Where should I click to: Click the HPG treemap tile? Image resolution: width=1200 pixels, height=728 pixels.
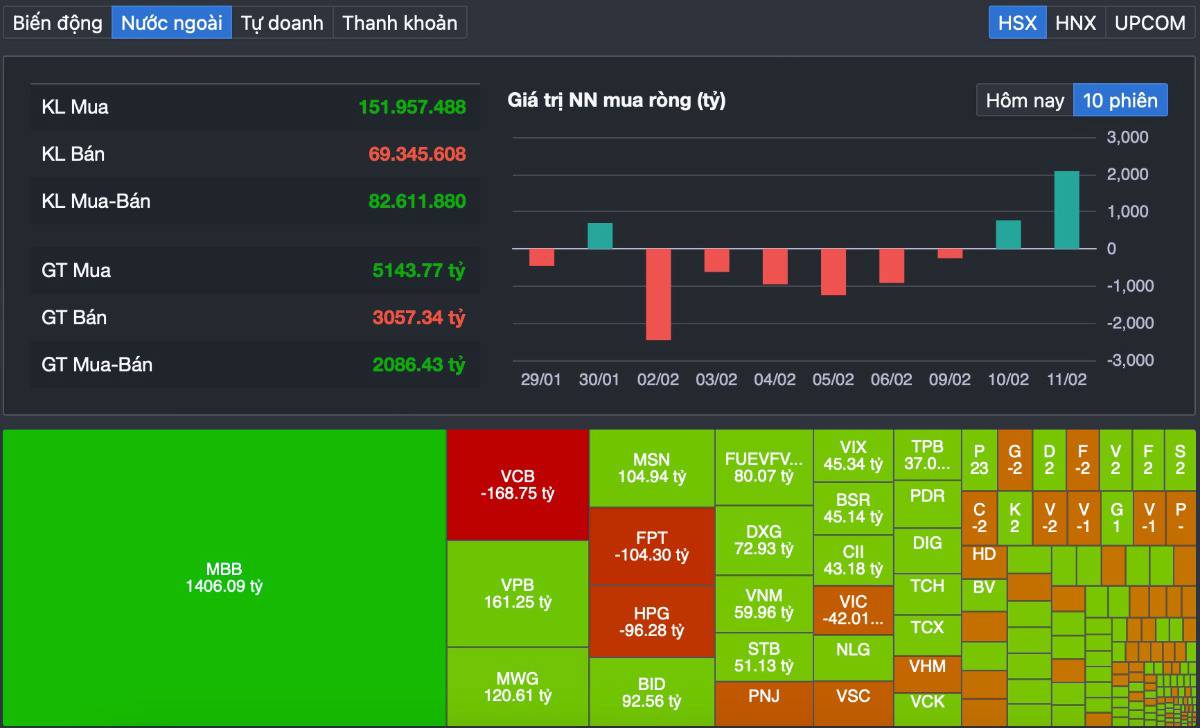click(x=651, y=621)
